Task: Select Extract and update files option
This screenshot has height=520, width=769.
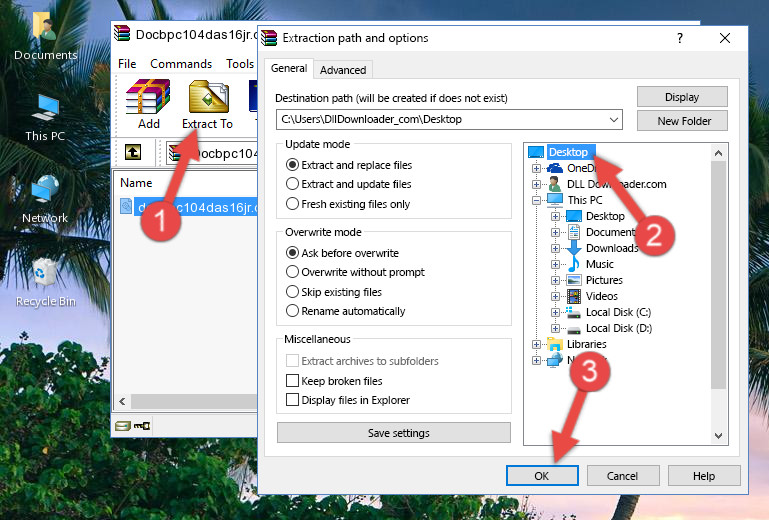Action: pos(348,184)
